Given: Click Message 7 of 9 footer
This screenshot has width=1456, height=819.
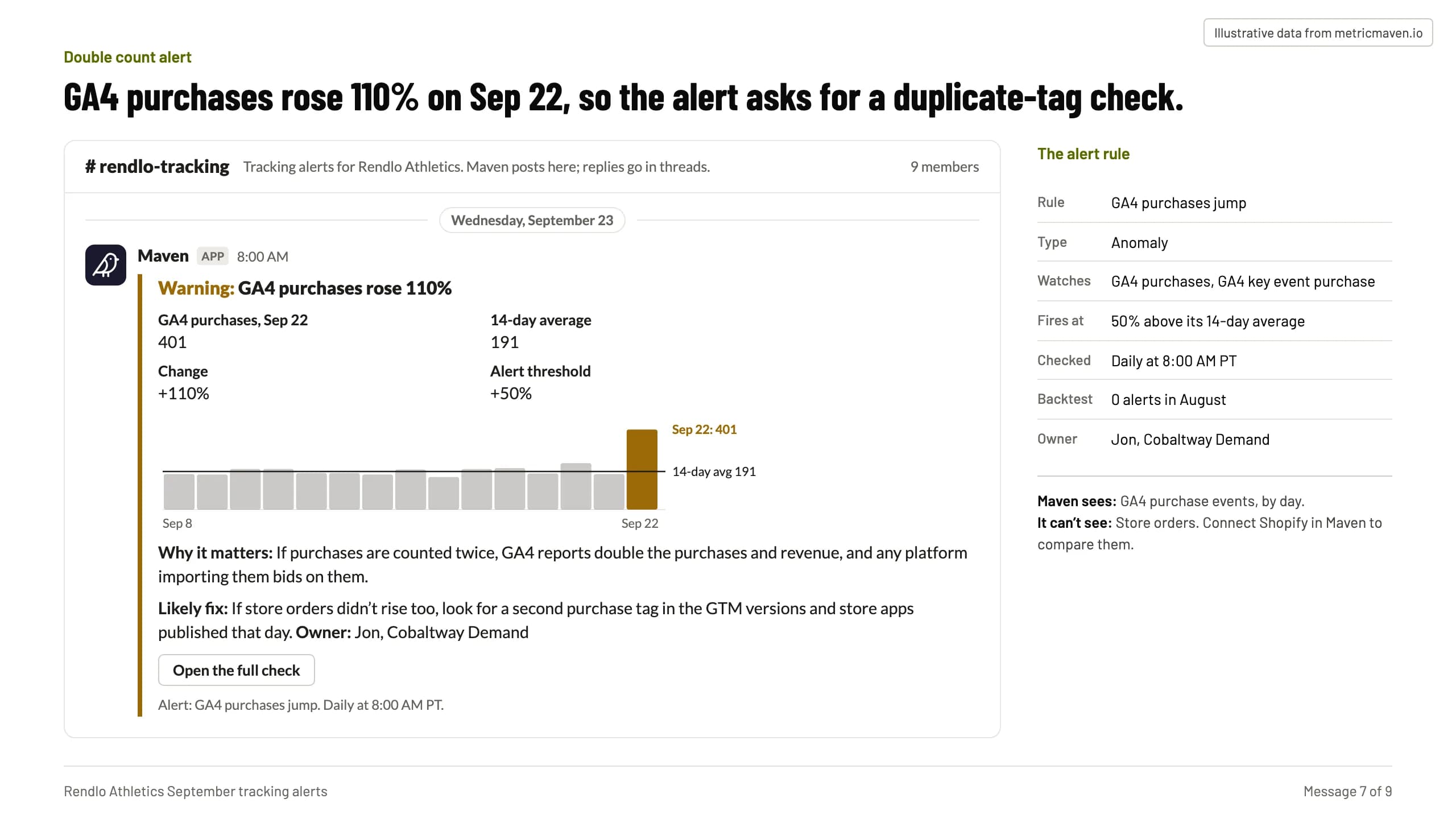Looking at the screenshot, I should point(1347,791).
